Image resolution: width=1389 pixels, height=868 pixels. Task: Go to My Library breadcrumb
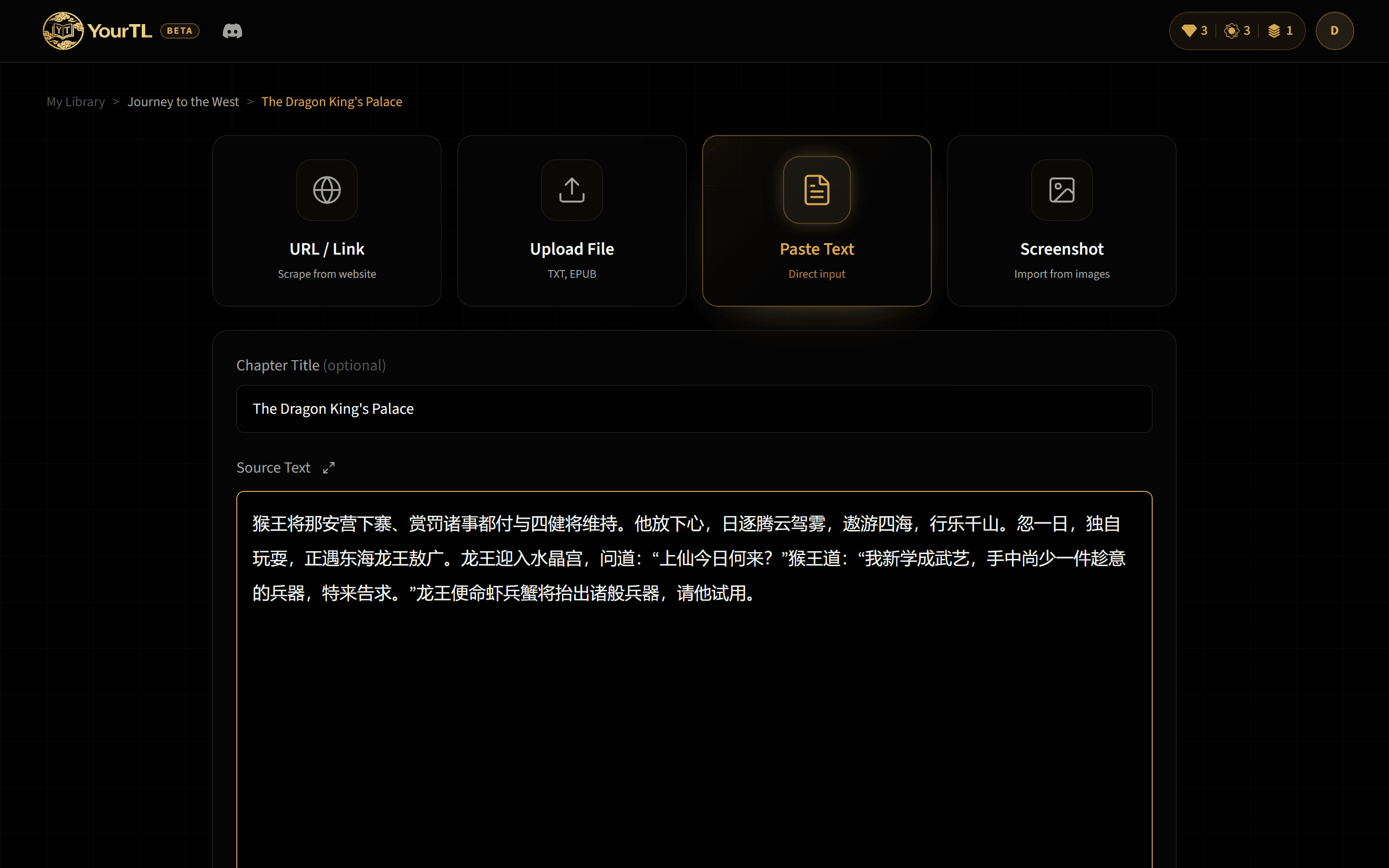point(76,102)
